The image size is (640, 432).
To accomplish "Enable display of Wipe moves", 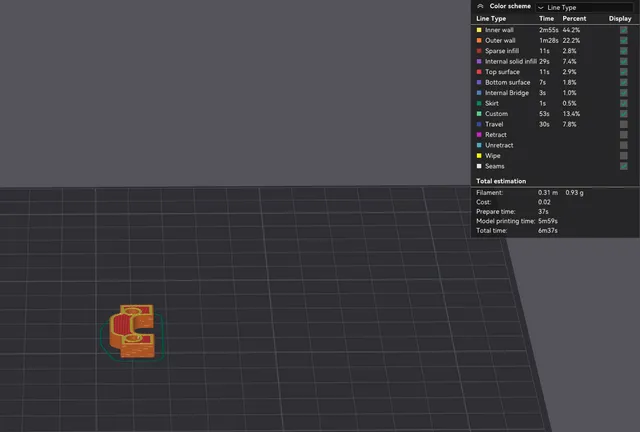I will (623, 156).
